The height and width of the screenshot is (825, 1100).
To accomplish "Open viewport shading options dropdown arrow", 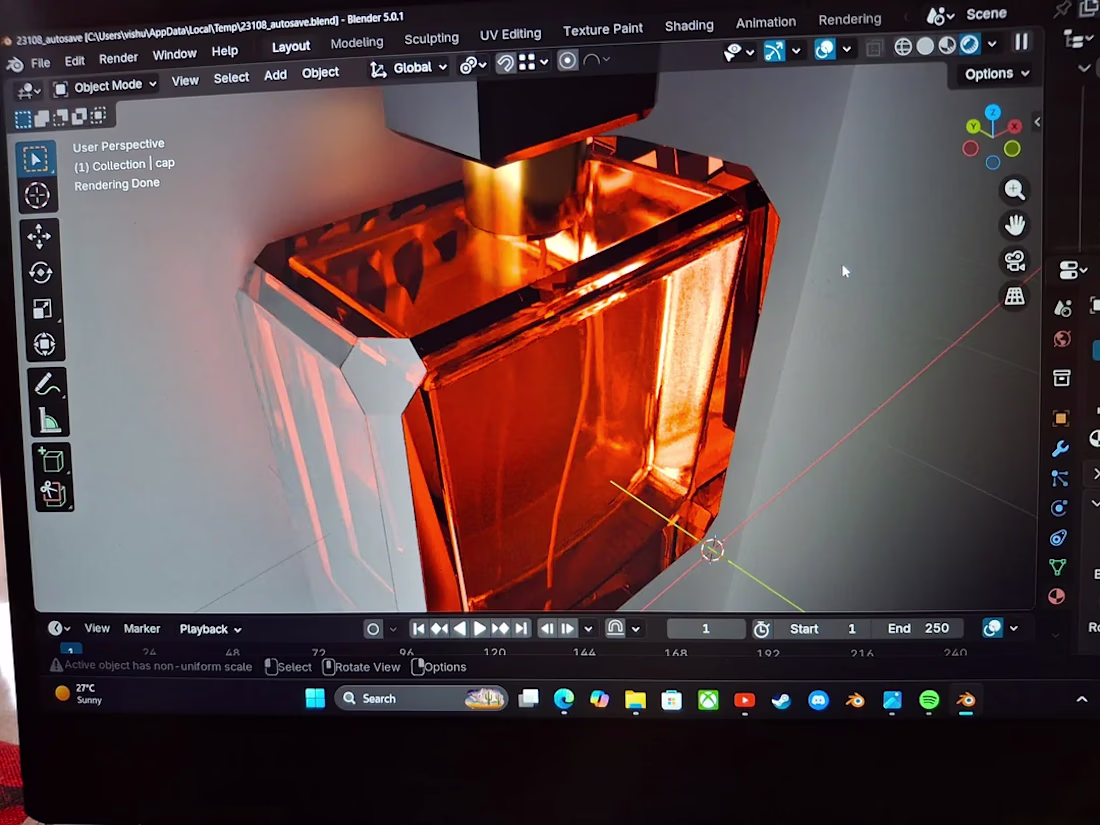I will [992, 44].
